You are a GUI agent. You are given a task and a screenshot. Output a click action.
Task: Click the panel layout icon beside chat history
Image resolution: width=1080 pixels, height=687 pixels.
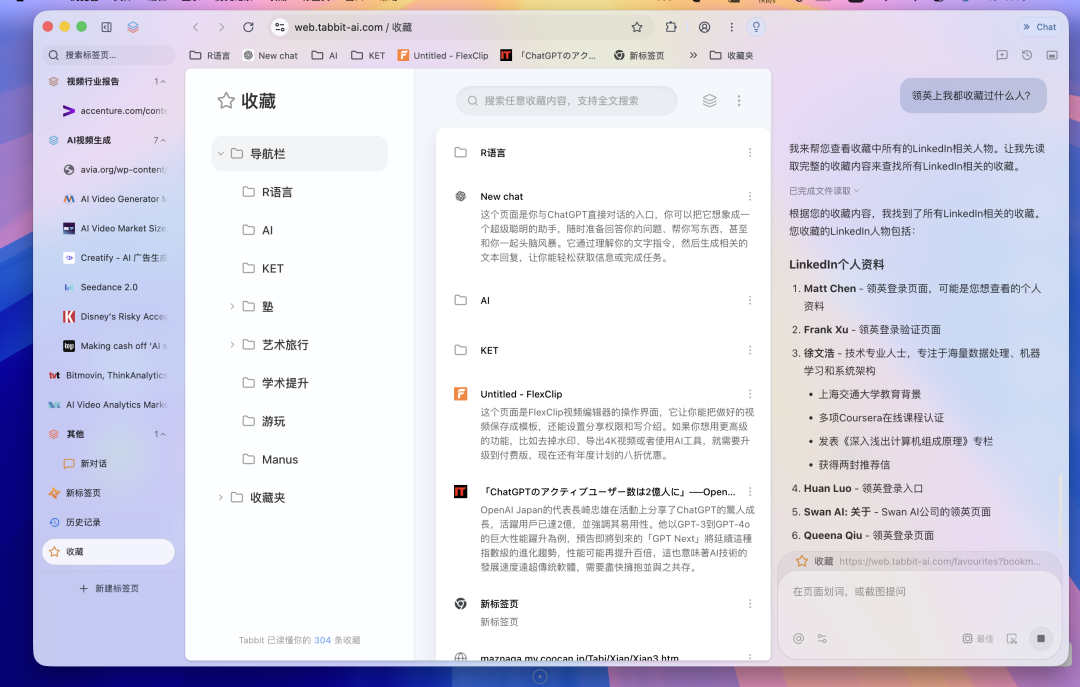pyautogui.click(x=1052, y=55)
